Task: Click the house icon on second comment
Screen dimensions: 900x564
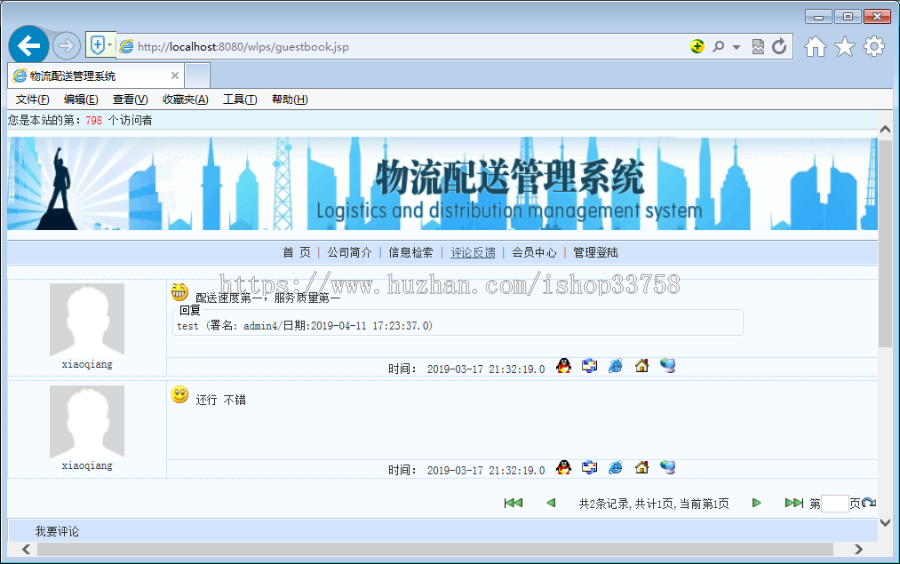Action: pyautogui.click(x=642, y=467)
